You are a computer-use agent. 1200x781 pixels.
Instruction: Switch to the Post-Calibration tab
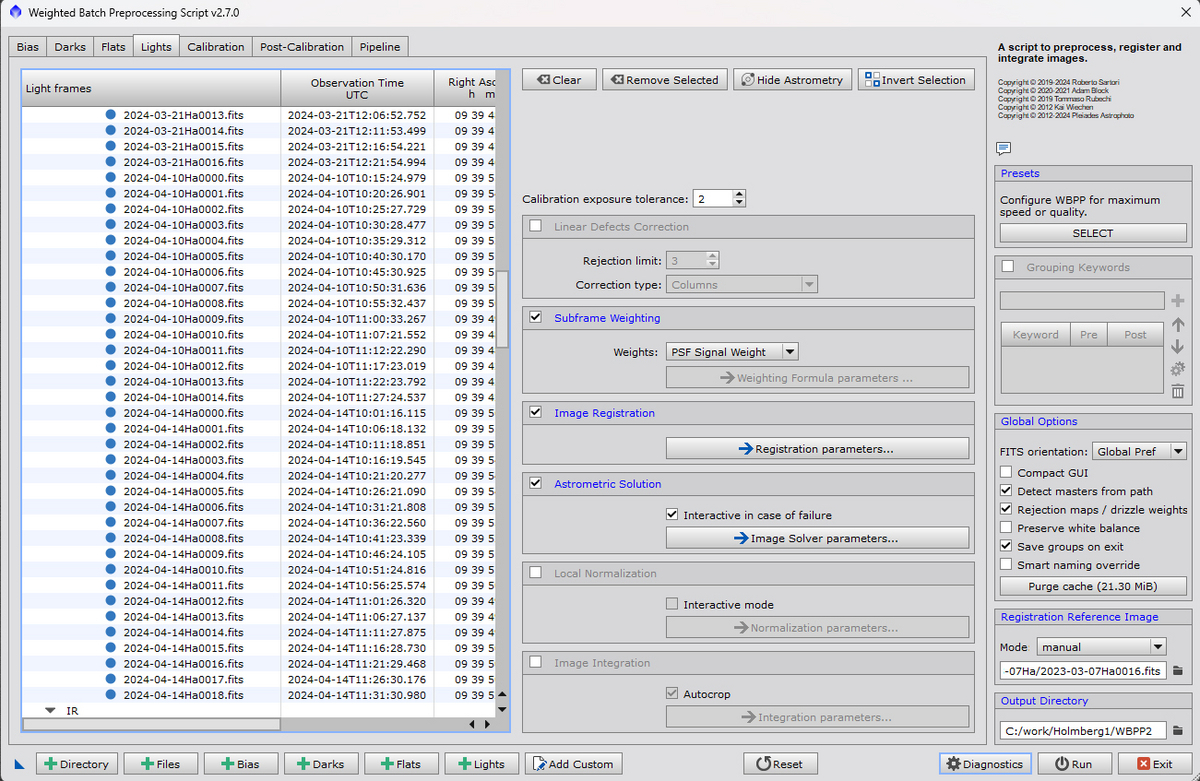point(302,47)
